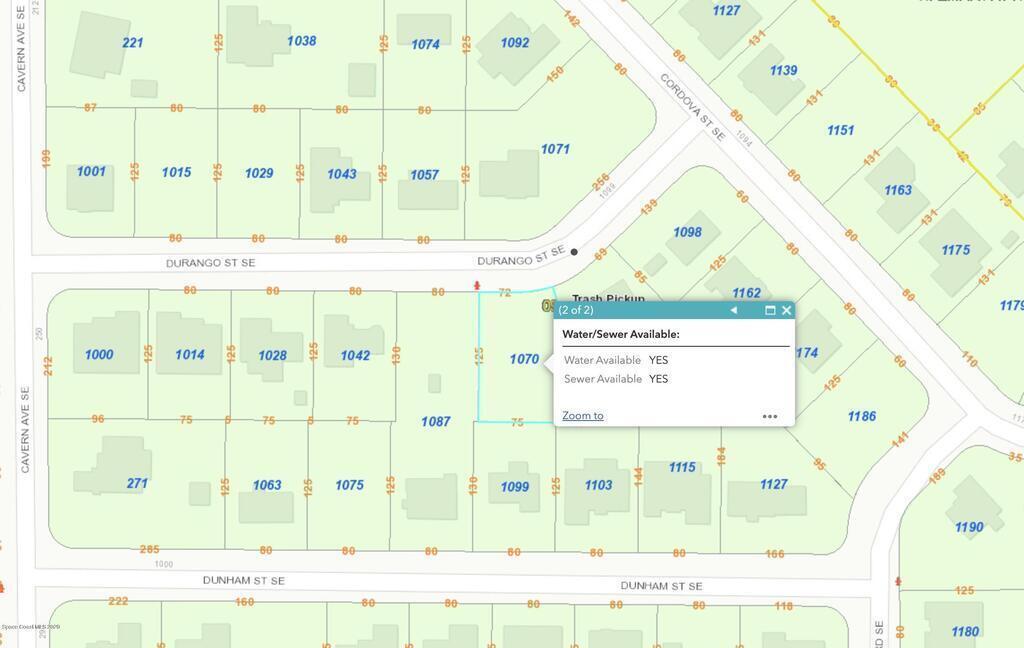The image size is (1024, 648).
Task: Open the popup's three-dot more options menu
Action: tap(770, 416)
